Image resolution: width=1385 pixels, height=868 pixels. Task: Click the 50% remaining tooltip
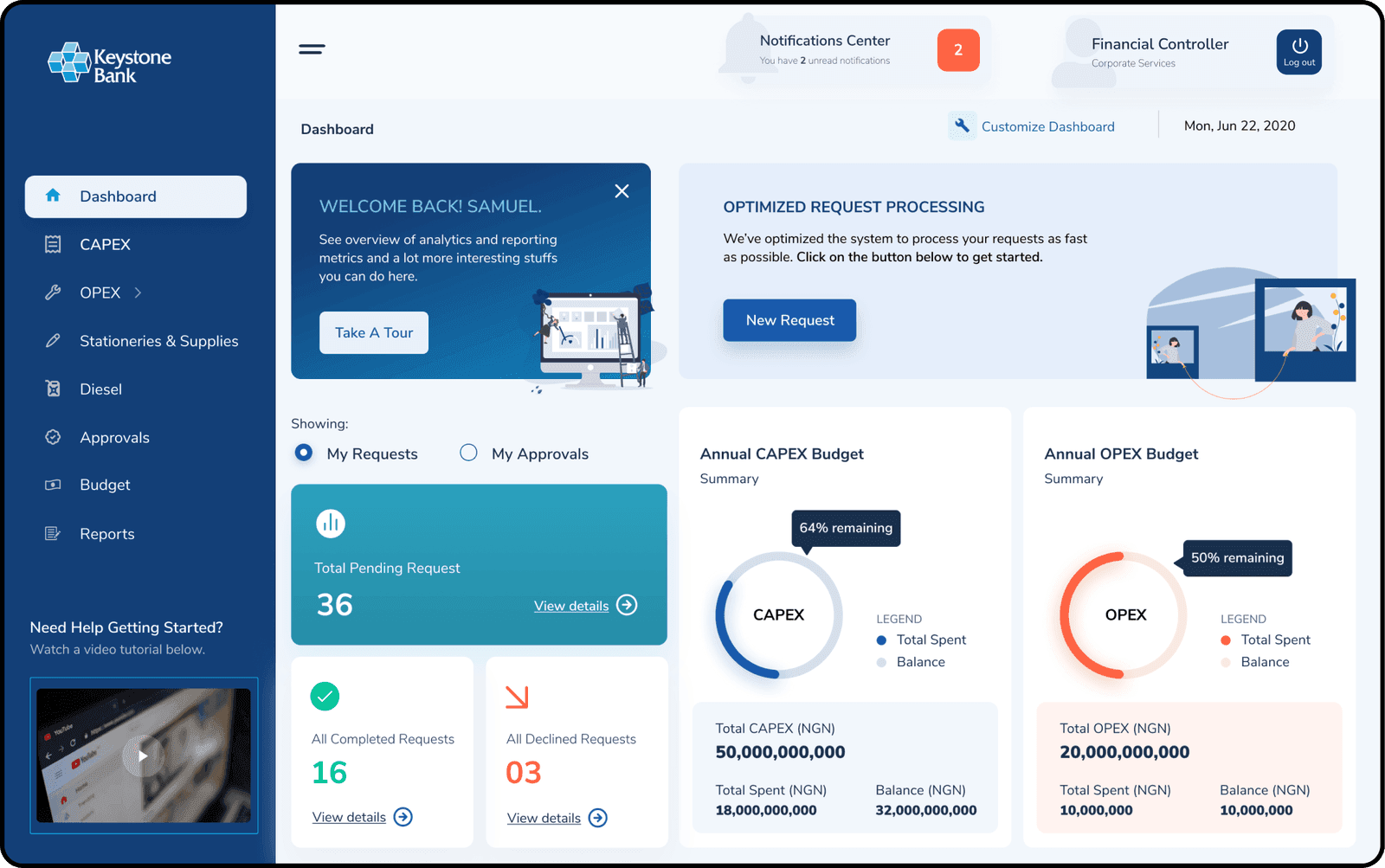pos(1237,558)
